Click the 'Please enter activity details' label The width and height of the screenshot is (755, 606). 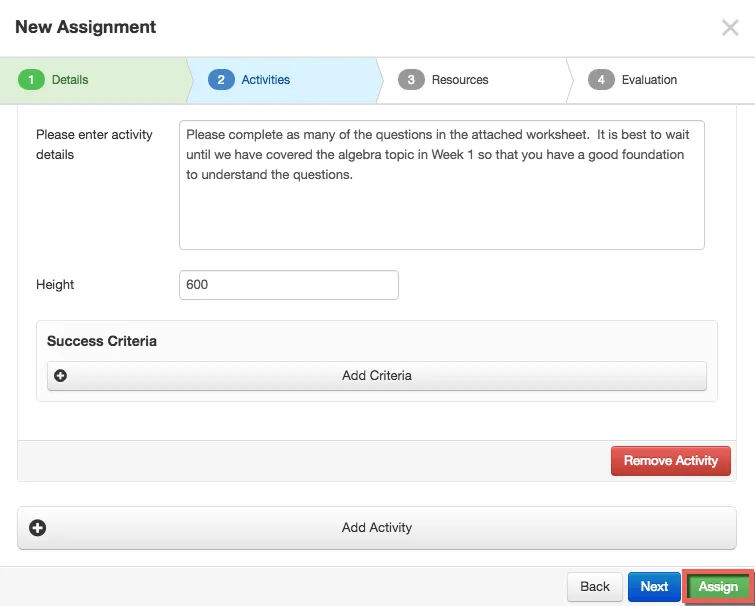[x=94, y=144]
